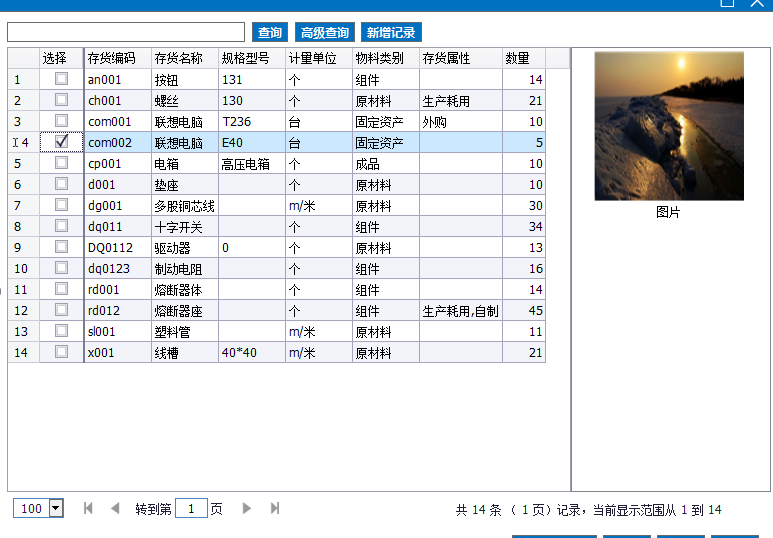The height and width of the screenshot is (538, 773).
Task: Open the page size dropdown showing 100
Action: (x=55, y=509)
